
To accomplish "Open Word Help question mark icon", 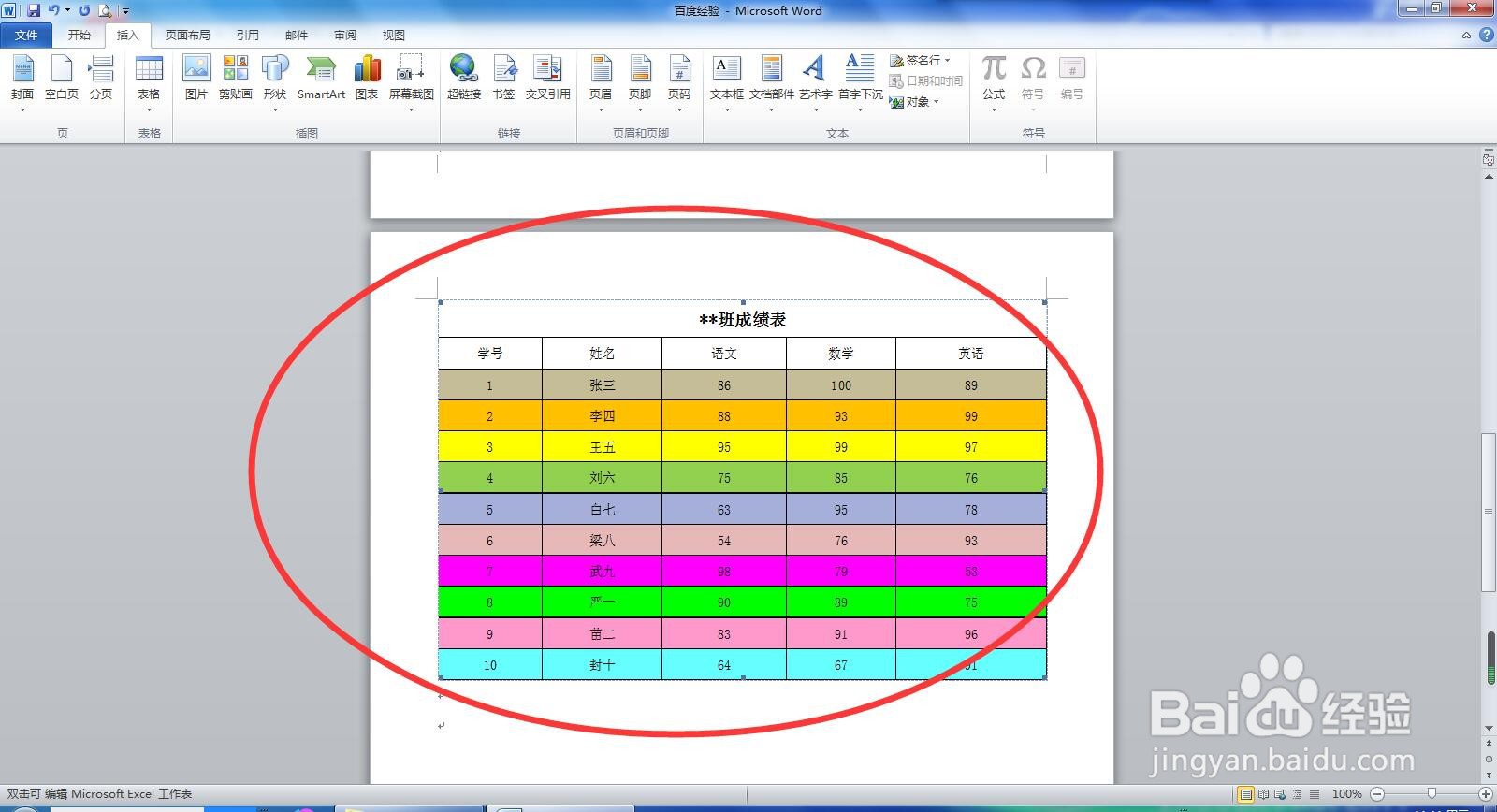I will point(1486,36).
